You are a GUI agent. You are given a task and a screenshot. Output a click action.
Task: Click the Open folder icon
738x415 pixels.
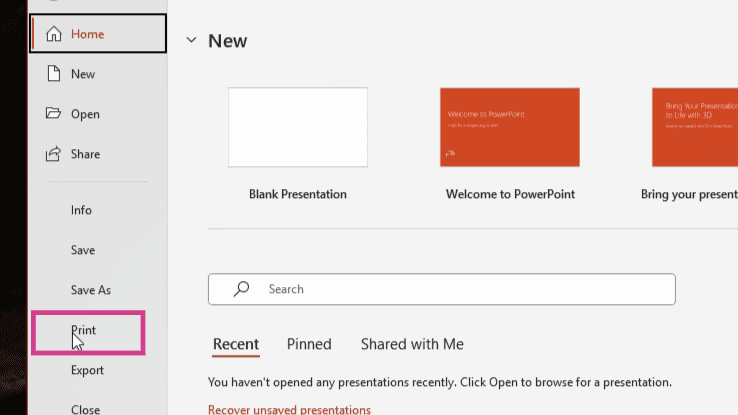tap(53, 113)
